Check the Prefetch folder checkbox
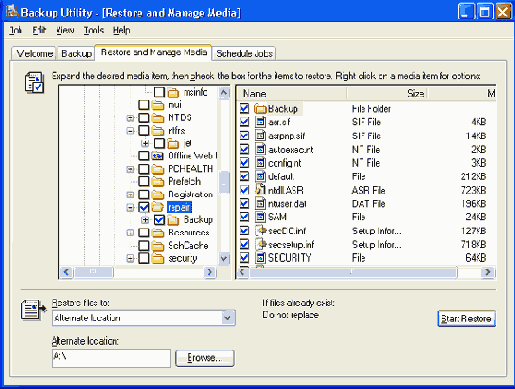515x389 pixels. click(x=144, y=182)
